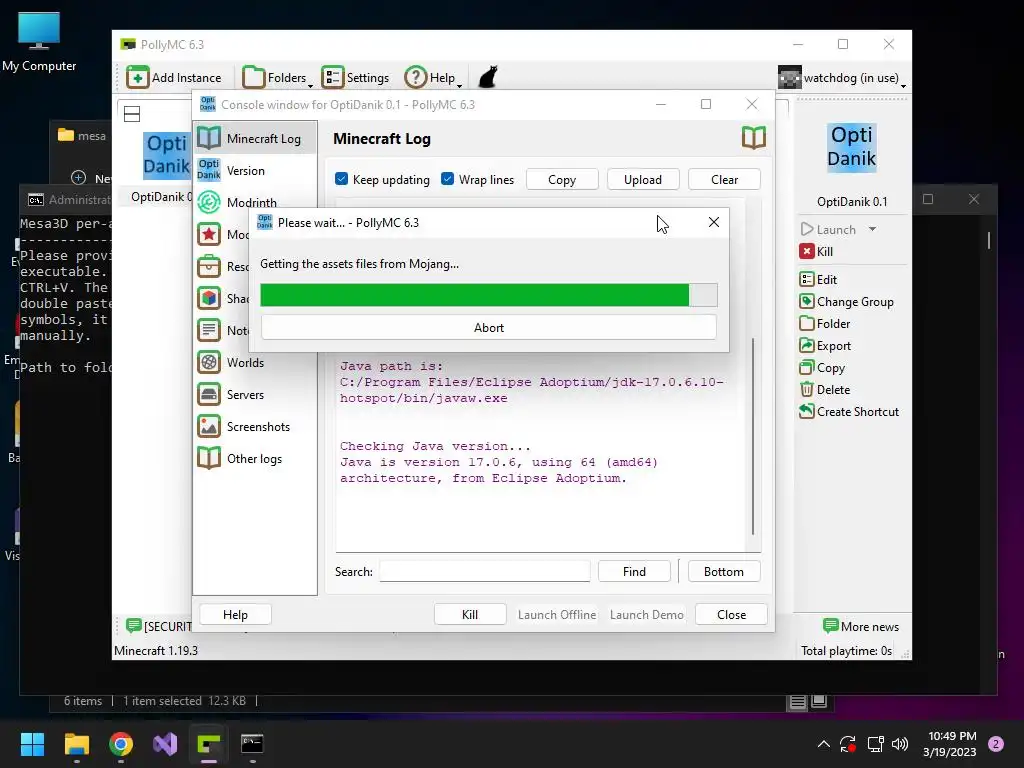The image size is (1024, 768).
Task: Open the Worlds page
Action: [x=255, y=362]
